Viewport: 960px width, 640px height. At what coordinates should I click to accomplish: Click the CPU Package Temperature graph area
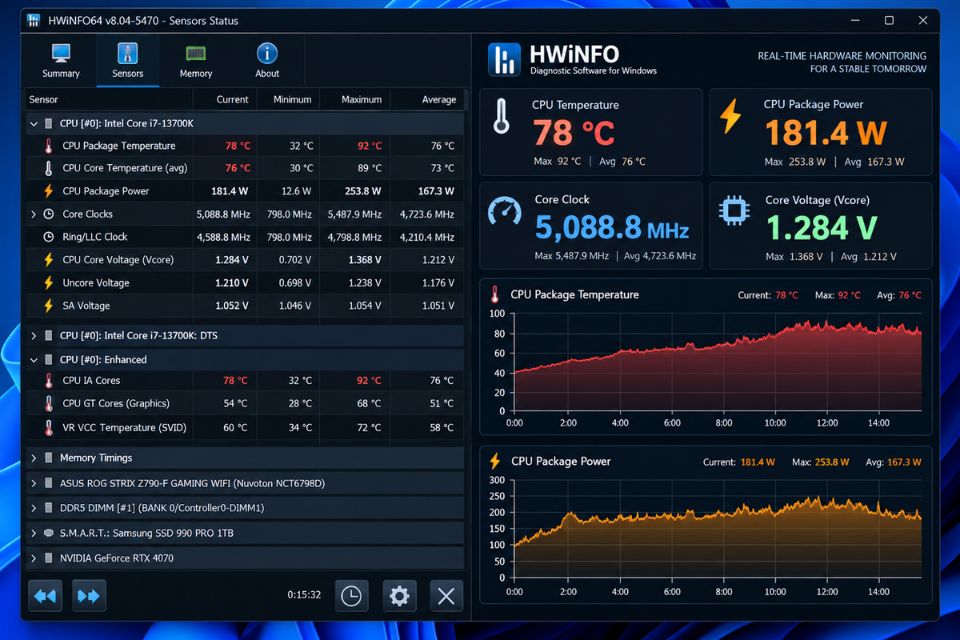(717, 362)
